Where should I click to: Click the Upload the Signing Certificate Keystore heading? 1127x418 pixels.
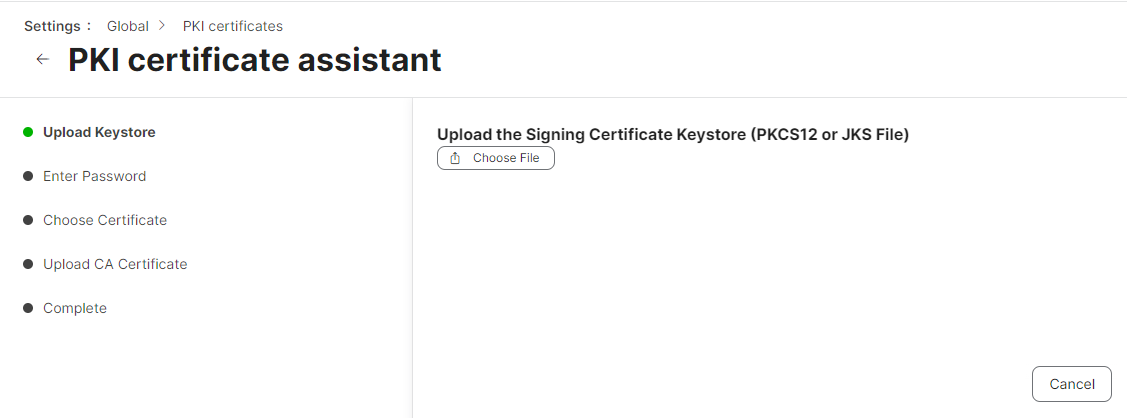(672, 134)
